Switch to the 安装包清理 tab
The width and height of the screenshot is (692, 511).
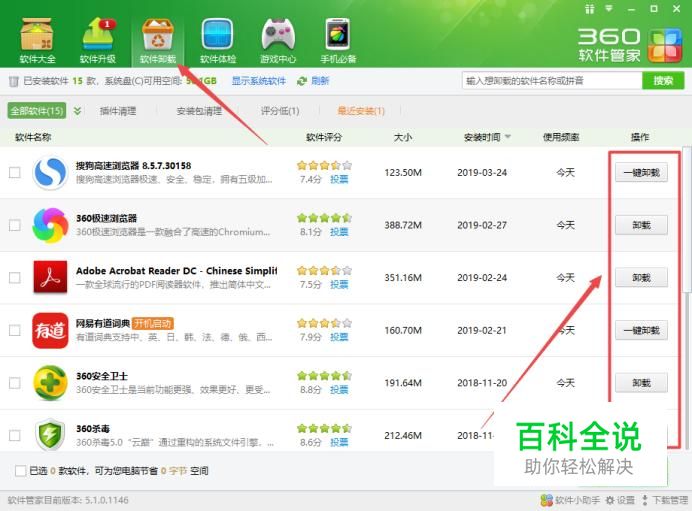pos(199,111)
